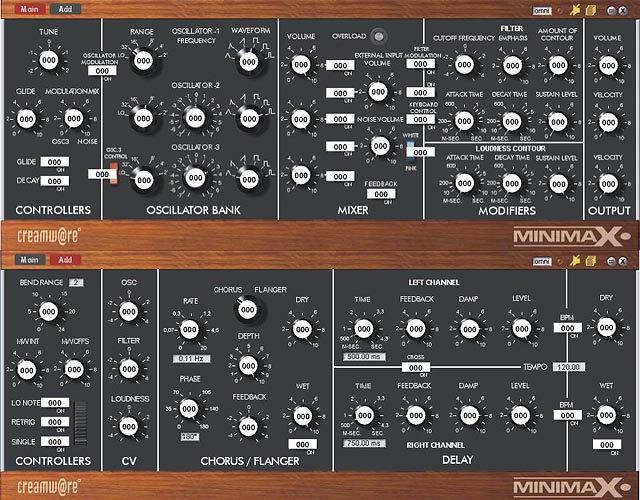
Task: Click Oscillator-1 RANGE knob
Action: coord(143,61)
